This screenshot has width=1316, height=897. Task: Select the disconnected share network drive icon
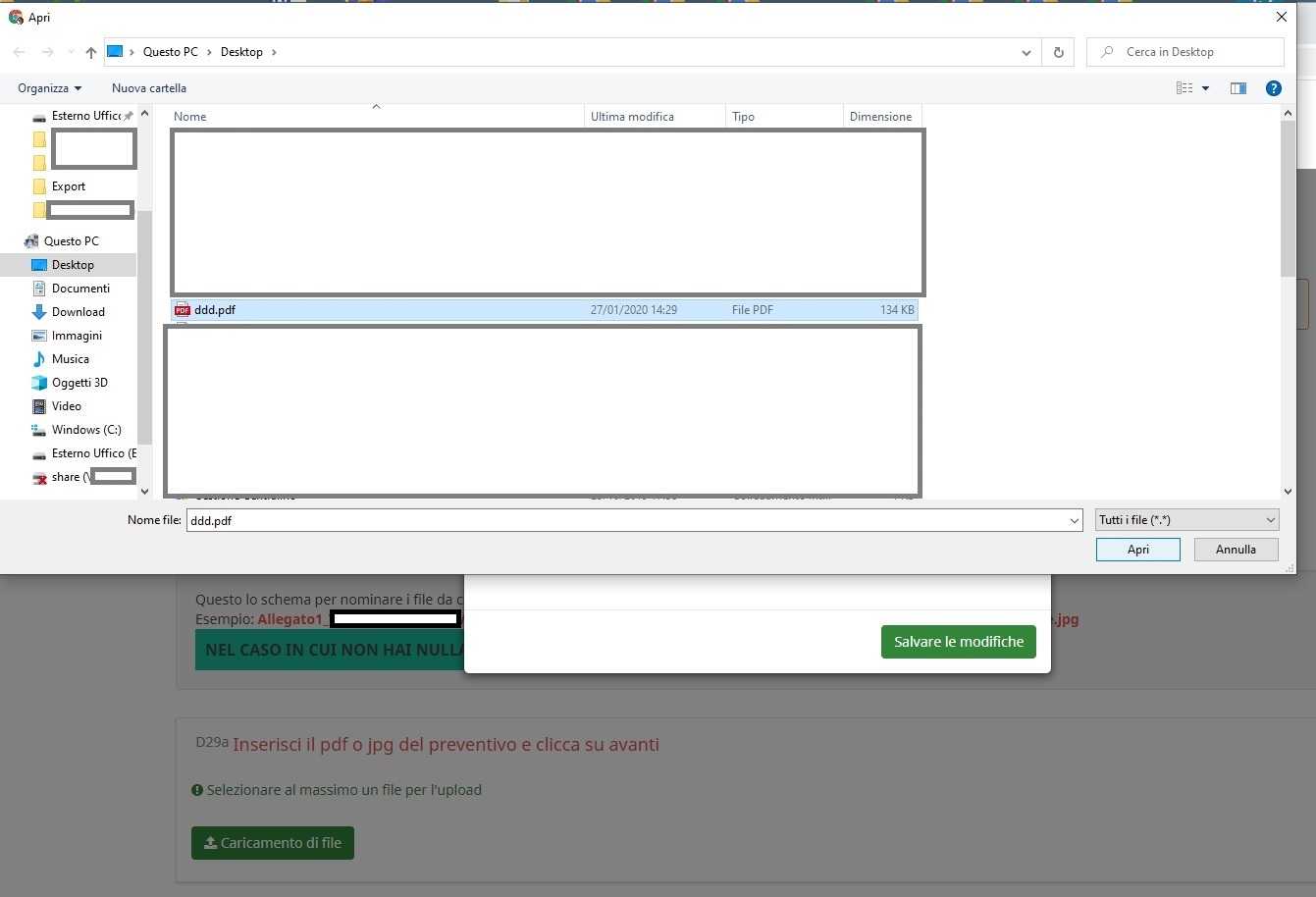click(x=39, y=478)
